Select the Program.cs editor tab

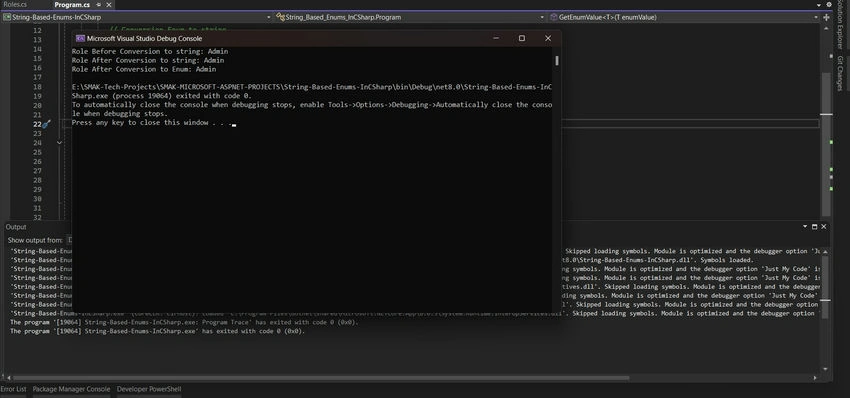(72, 4)
